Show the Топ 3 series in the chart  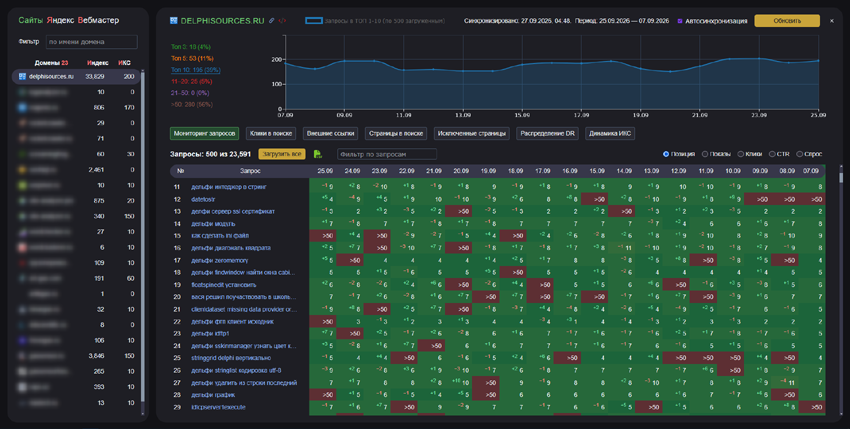(191, 47)
